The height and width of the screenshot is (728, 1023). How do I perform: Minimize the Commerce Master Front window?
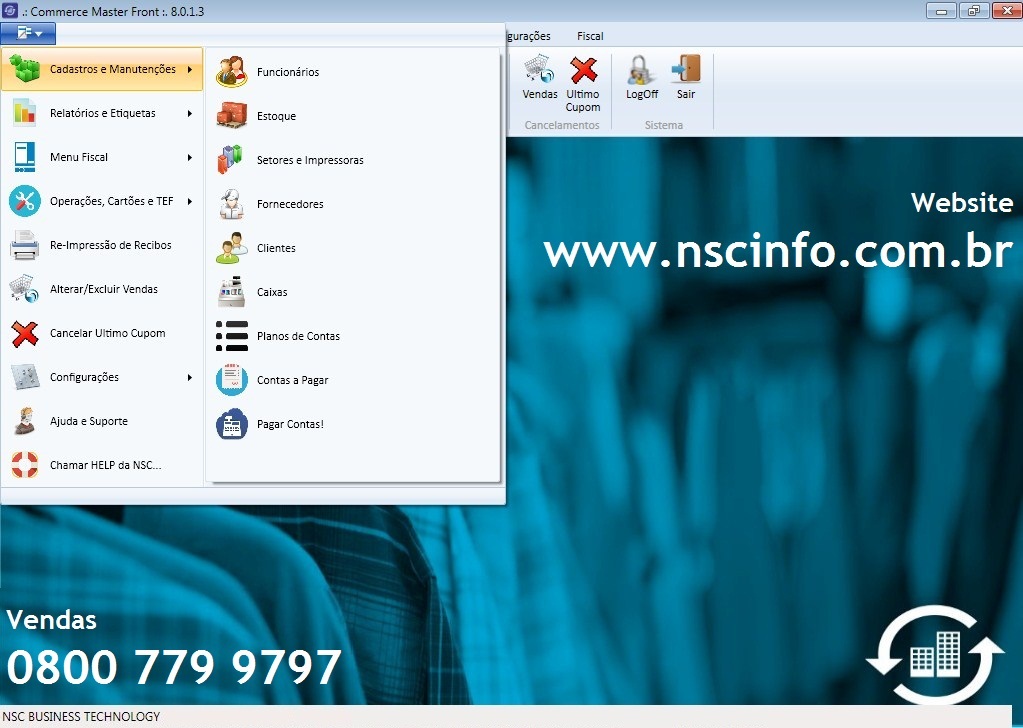[x=941, y=10]
